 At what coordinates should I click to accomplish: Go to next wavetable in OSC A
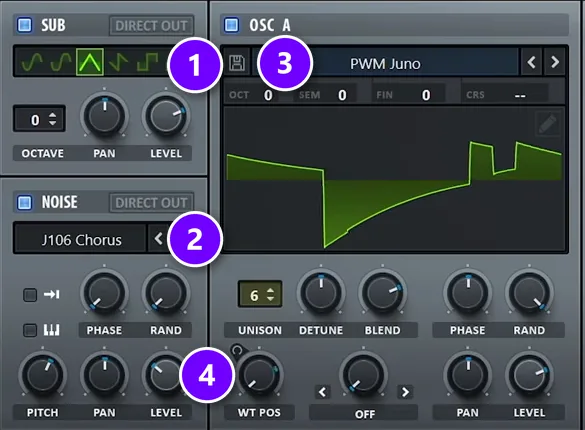tap(555, 62)
